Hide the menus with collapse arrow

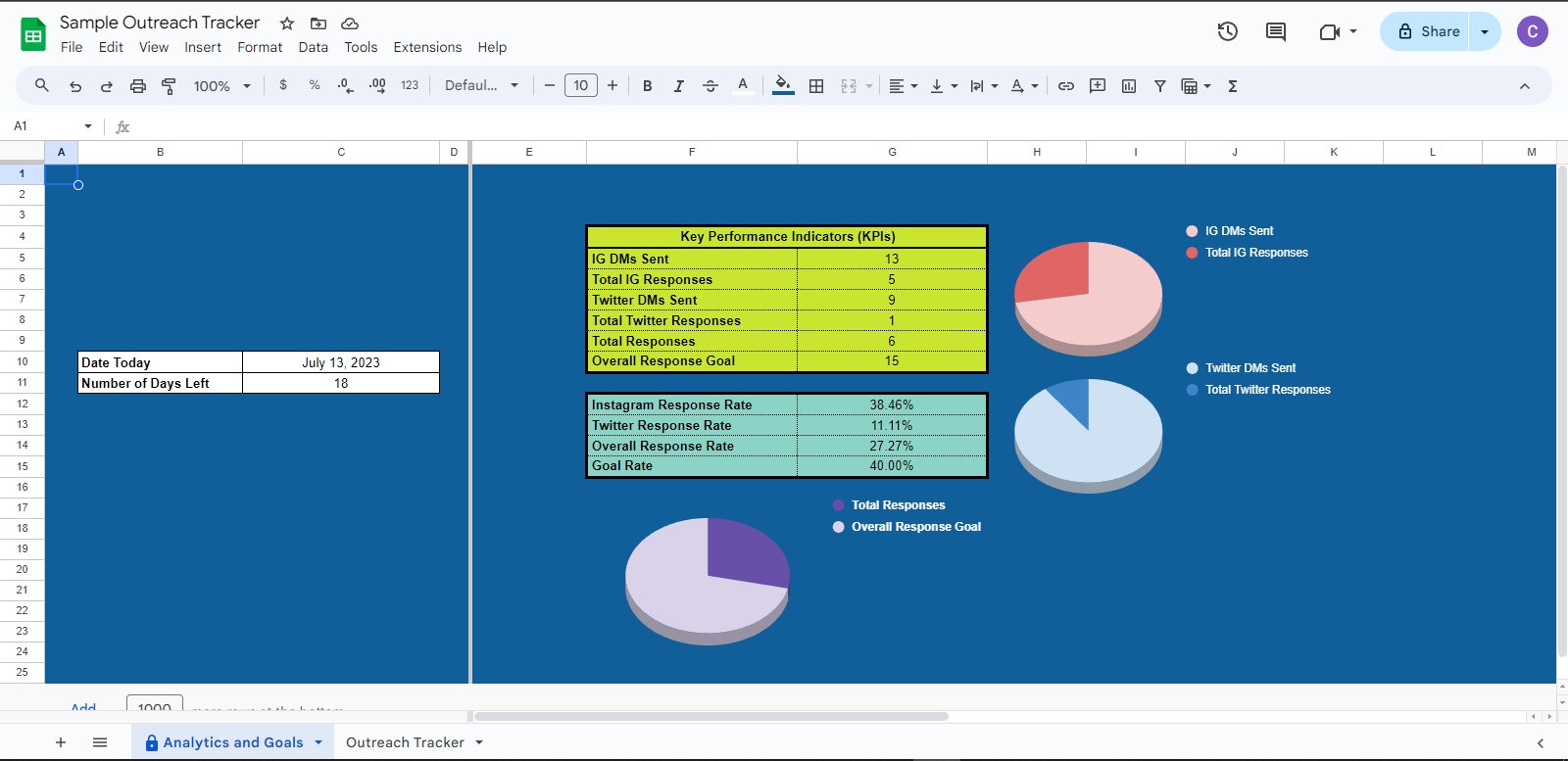click(x=1525, y=86)
